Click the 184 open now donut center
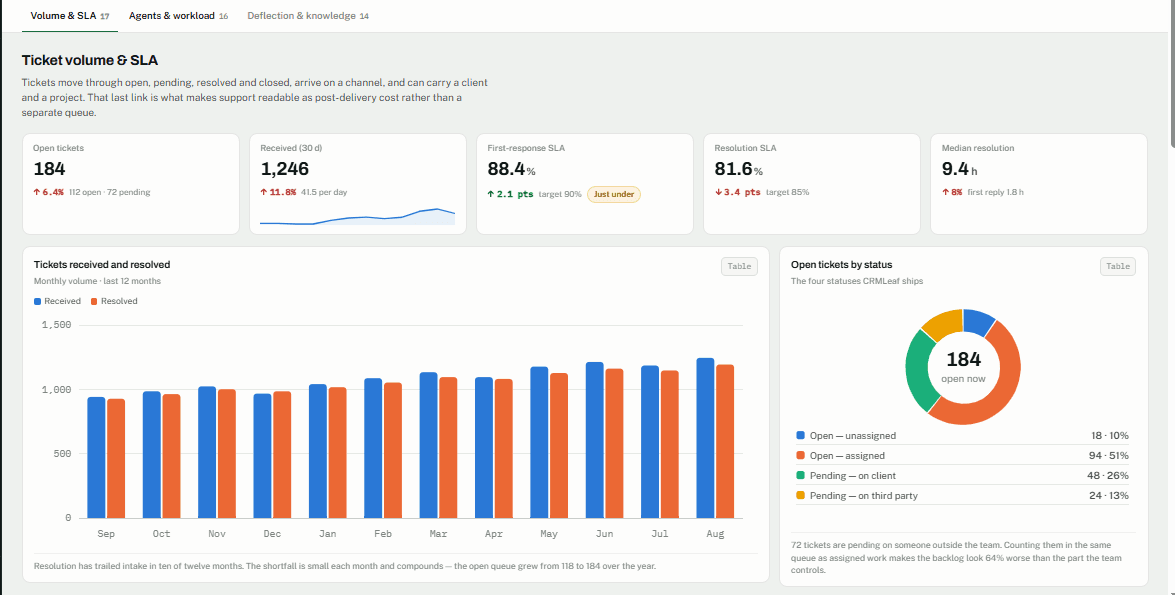 click(x=963, y=366)
